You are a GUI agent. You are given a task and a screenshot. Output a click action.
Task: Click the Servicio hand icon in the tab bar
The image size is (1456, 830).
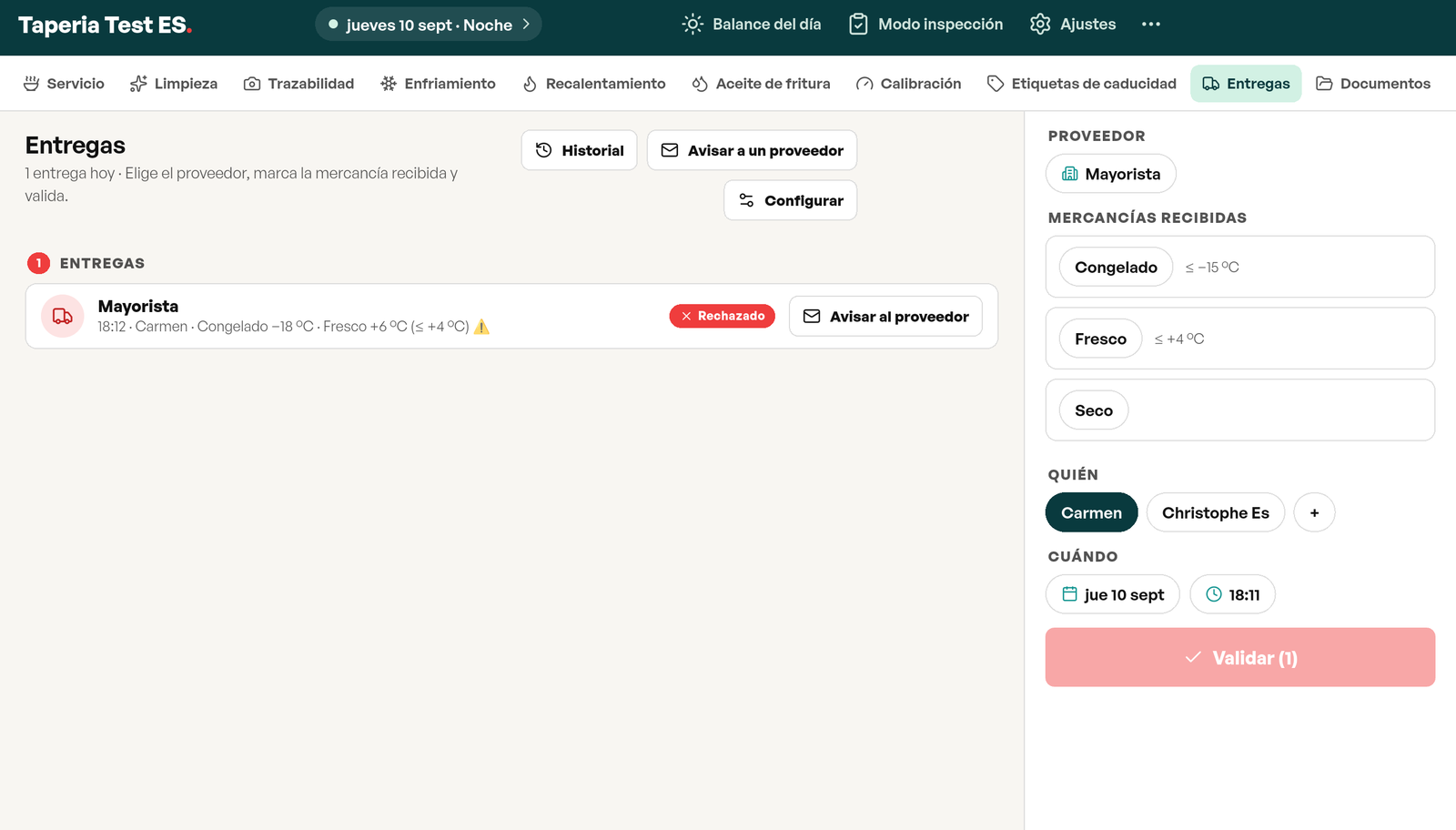point(31,84)
